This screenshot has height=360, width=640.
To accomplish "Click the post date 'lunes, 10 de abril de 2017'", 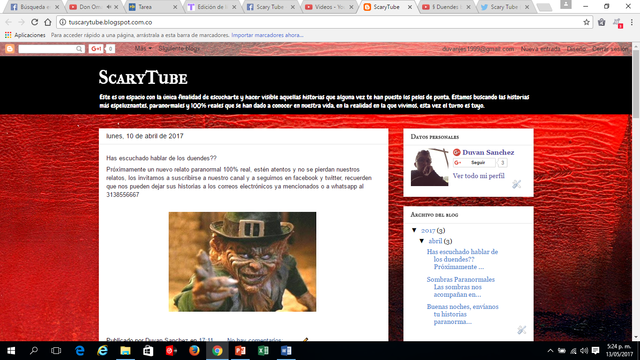I will (144, 136).
